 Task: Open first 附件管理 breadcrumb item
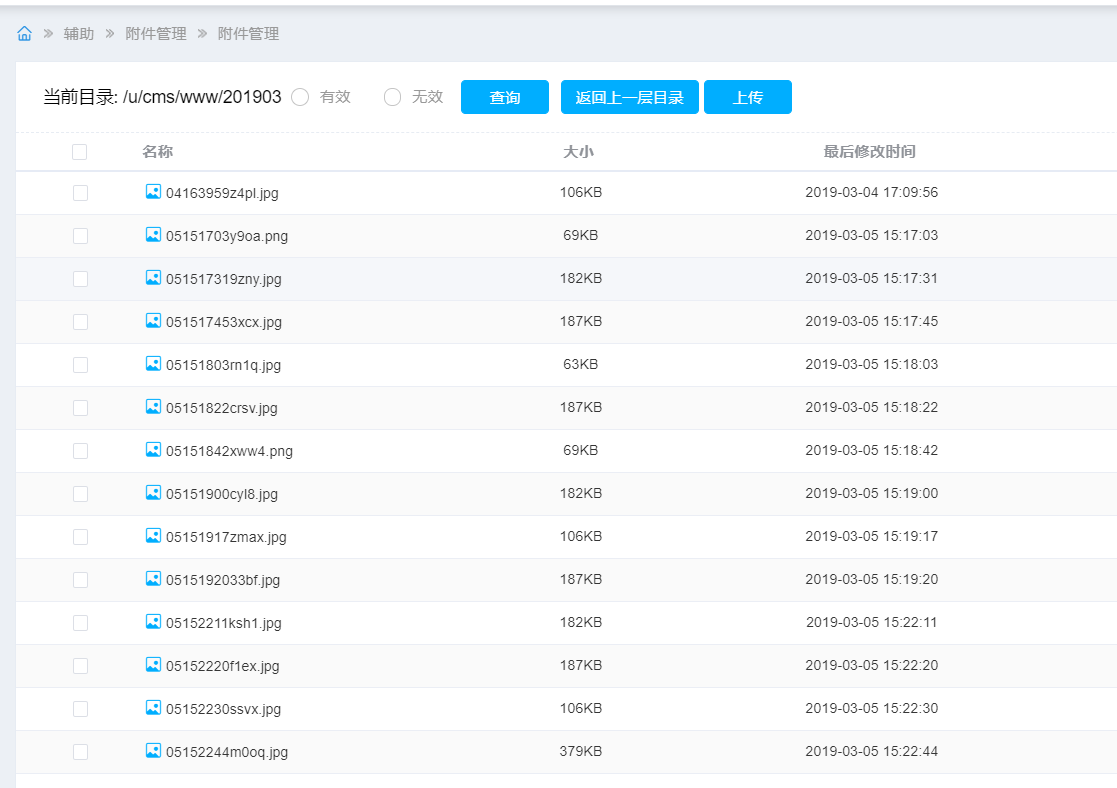point(156,34)
